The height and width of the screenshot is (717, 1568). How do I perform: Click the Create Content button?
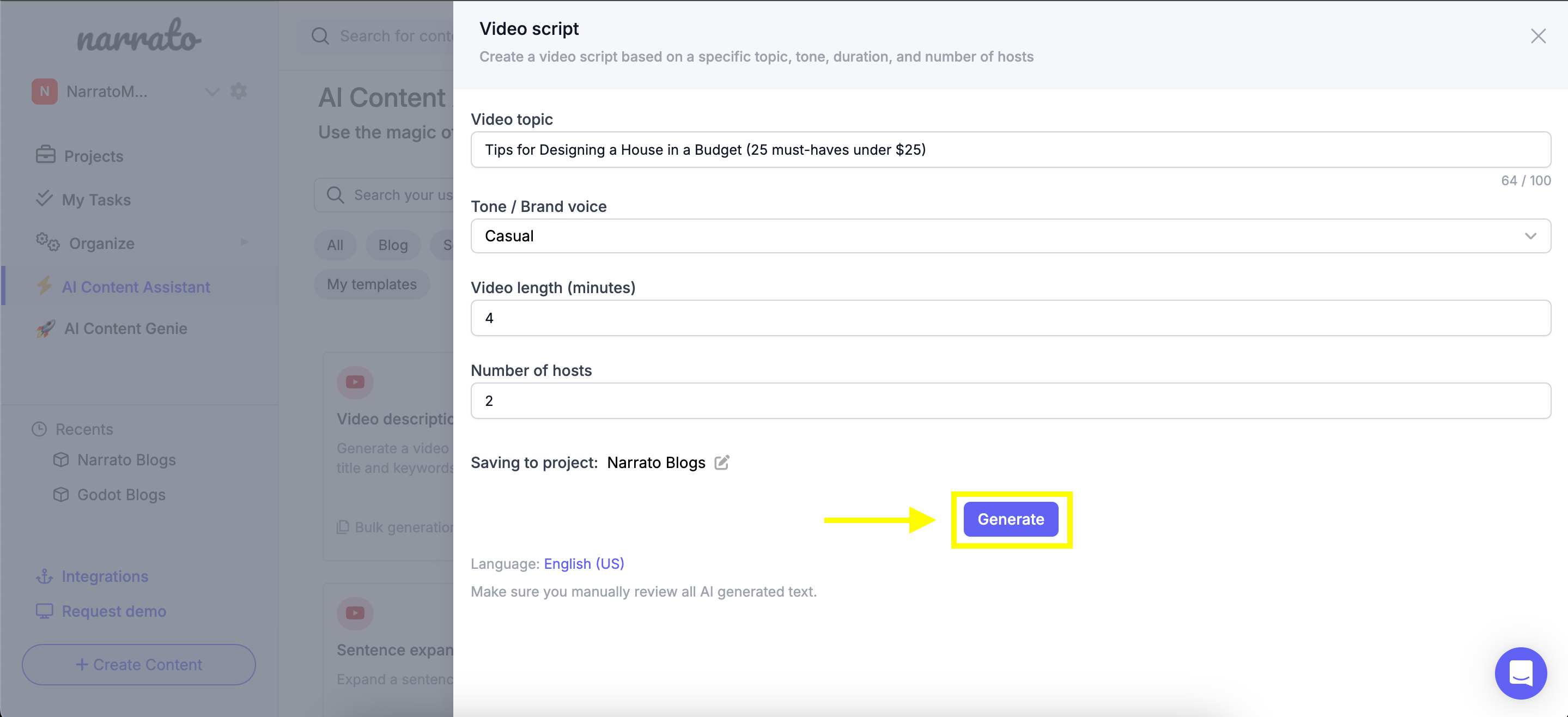click(139, 665)
